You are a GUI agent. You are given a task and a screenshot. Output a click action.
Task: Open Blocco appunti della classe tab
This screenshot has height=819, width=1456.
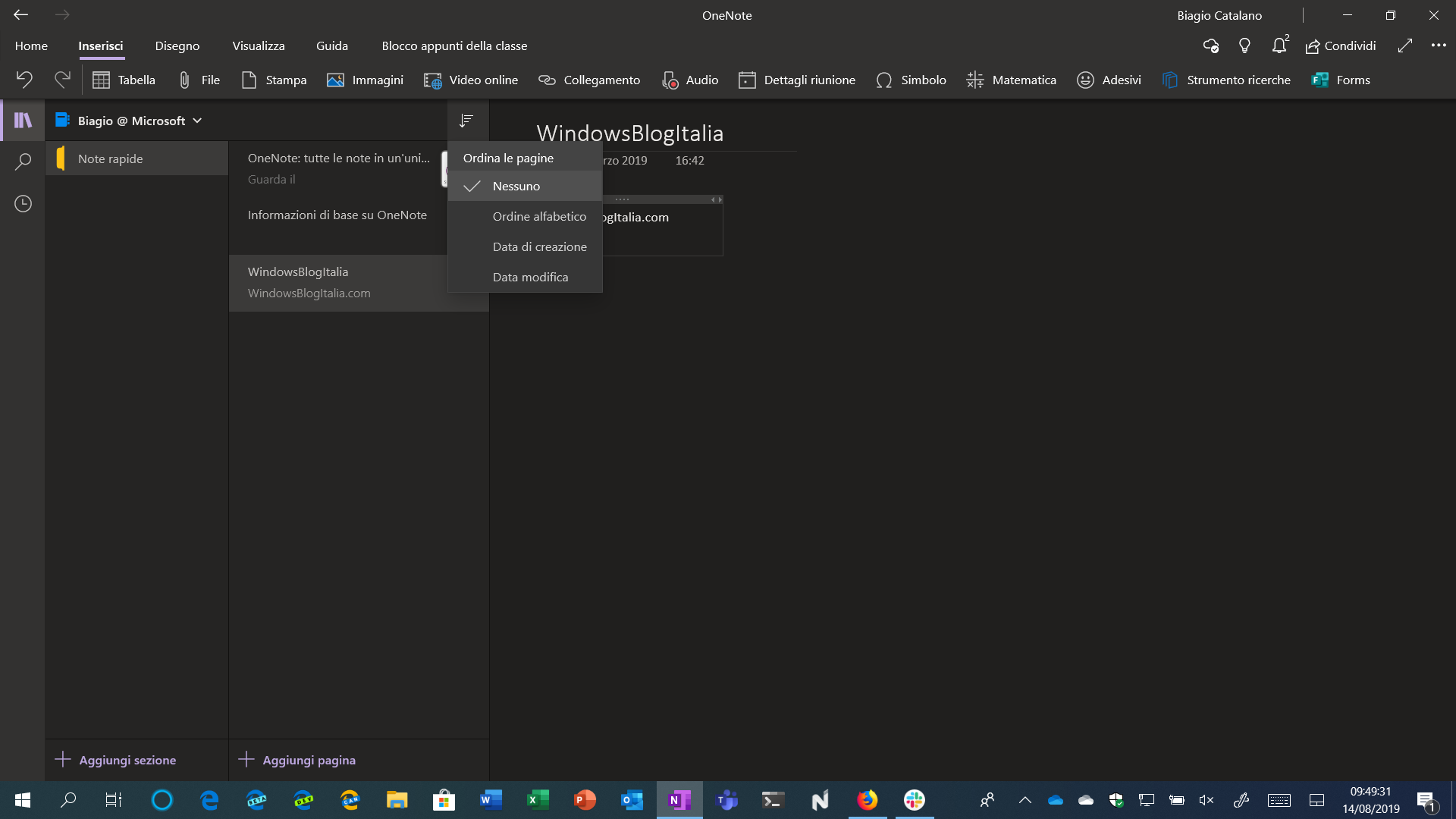tap(454, 45)
